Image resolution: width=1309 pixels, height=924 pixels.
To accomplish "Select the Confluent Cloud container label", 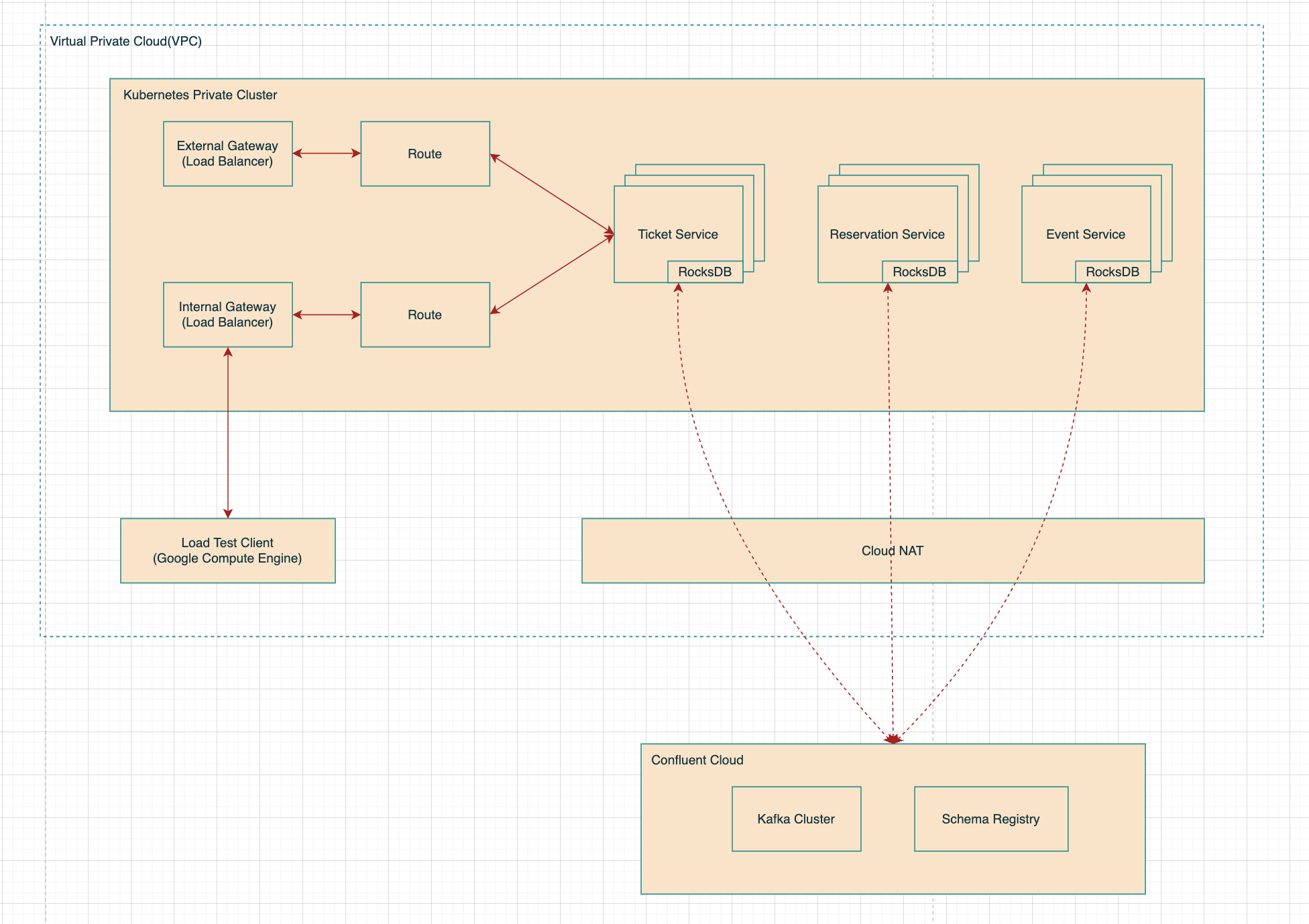I will (x=697, y=760).
